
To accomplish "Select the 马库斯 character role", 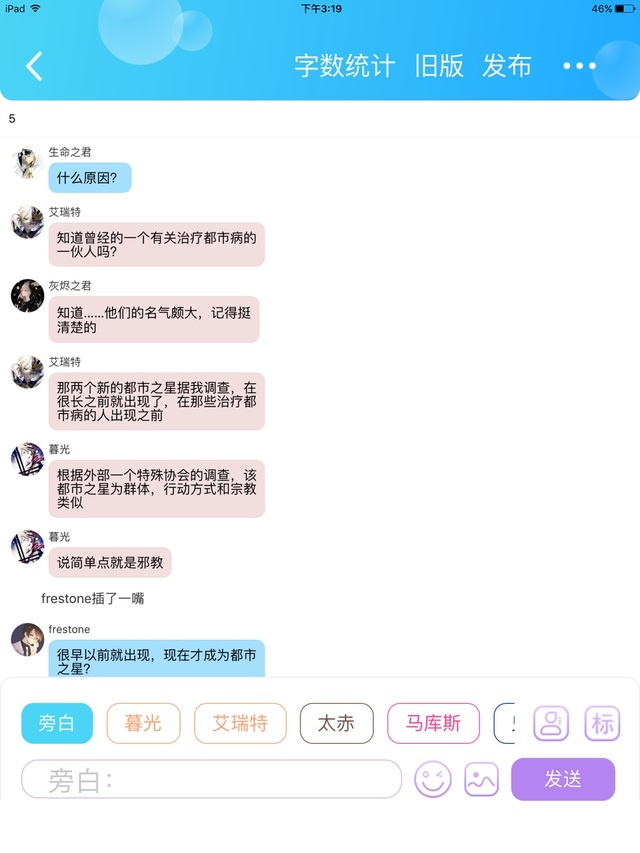I will tap(433, 723).
